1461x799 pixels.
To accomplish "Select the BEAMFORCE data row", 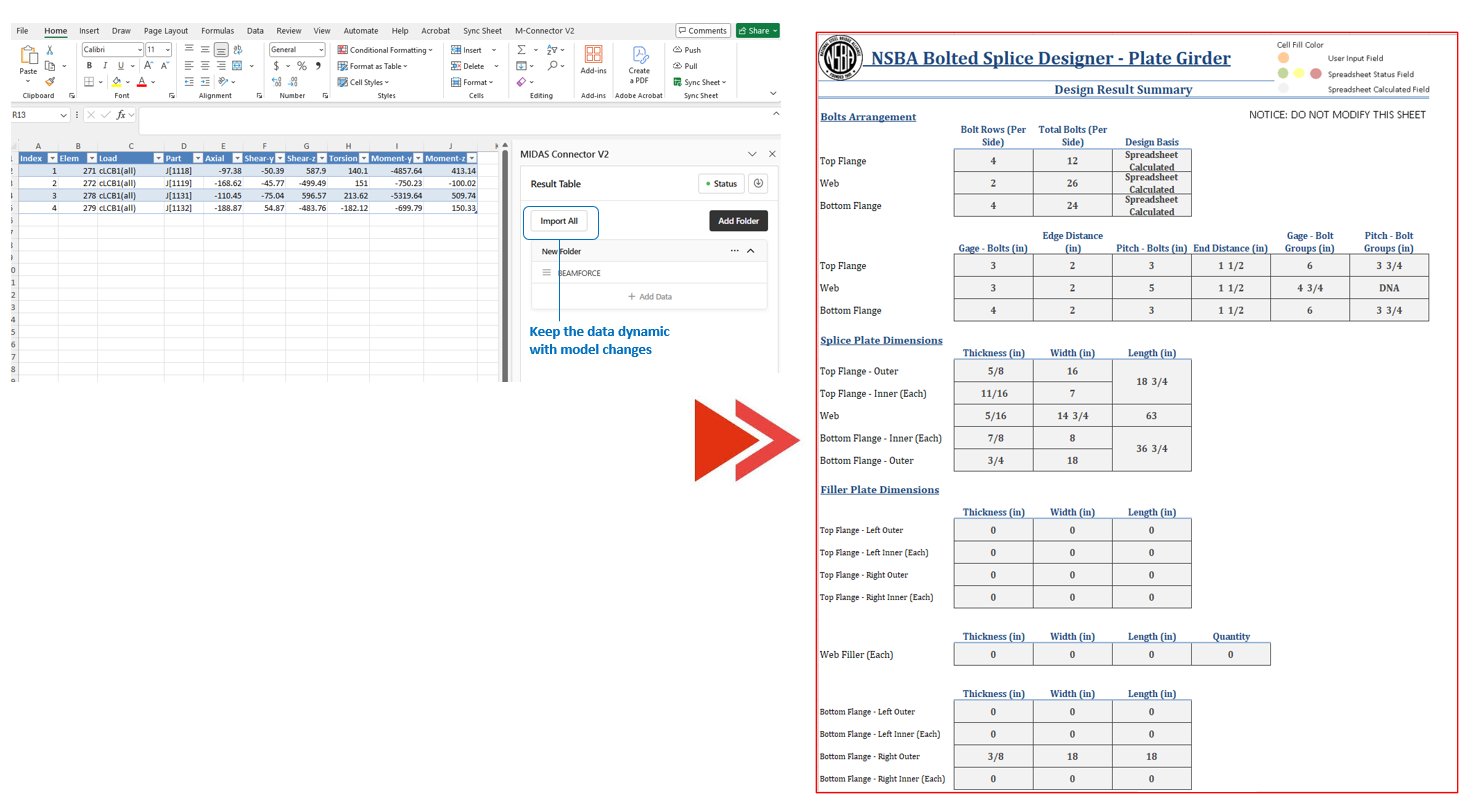I will pos(649,273).
